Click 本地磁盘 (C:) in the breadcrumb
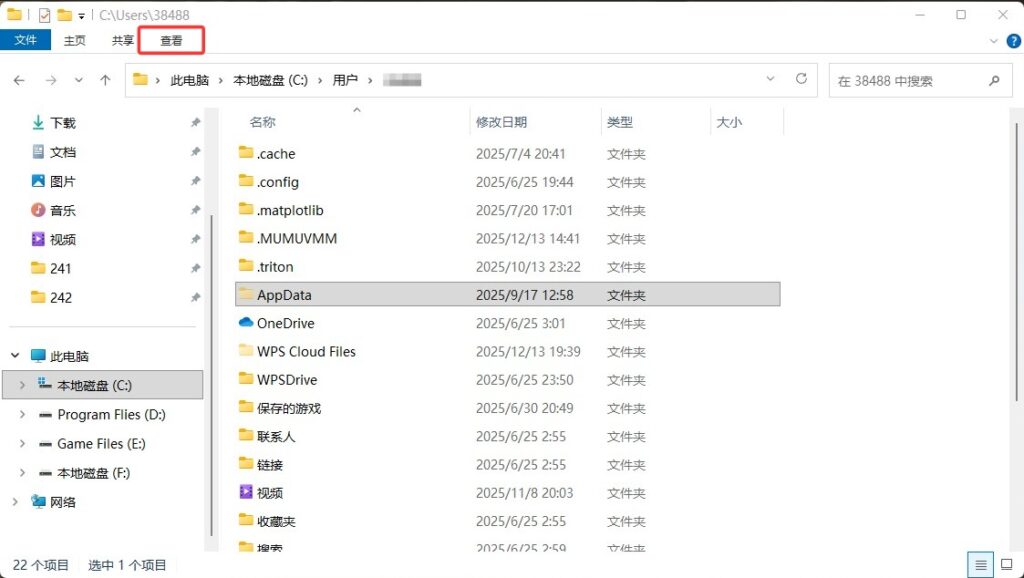The width and height of the screenshot is (1024, 578). point(270,80)
